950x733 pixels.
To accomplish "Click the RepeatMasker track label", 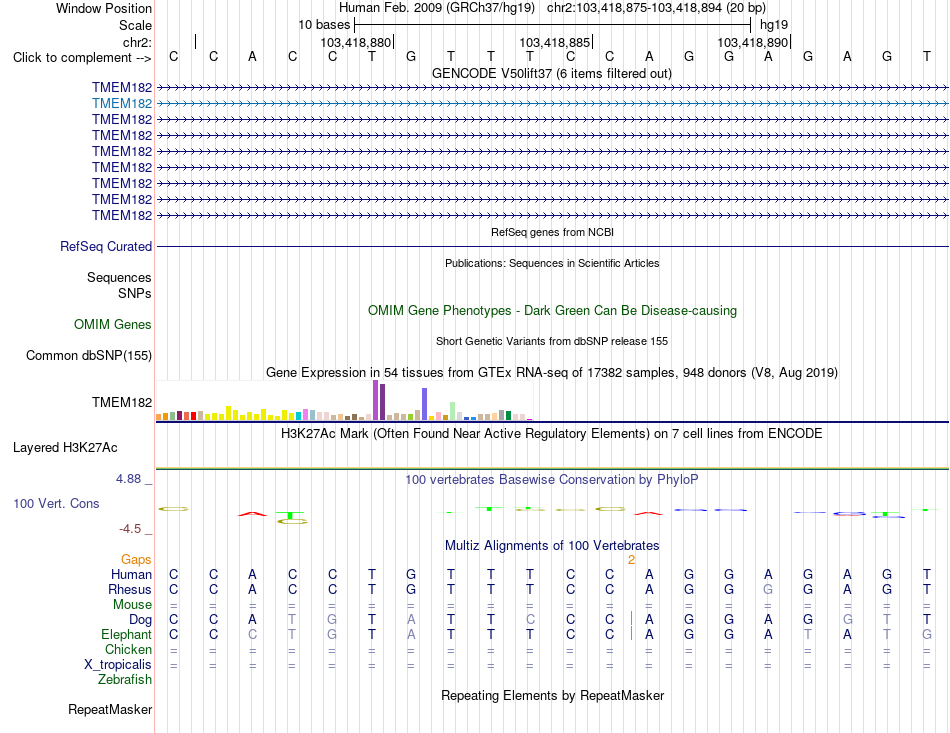I will pos(110,710).
